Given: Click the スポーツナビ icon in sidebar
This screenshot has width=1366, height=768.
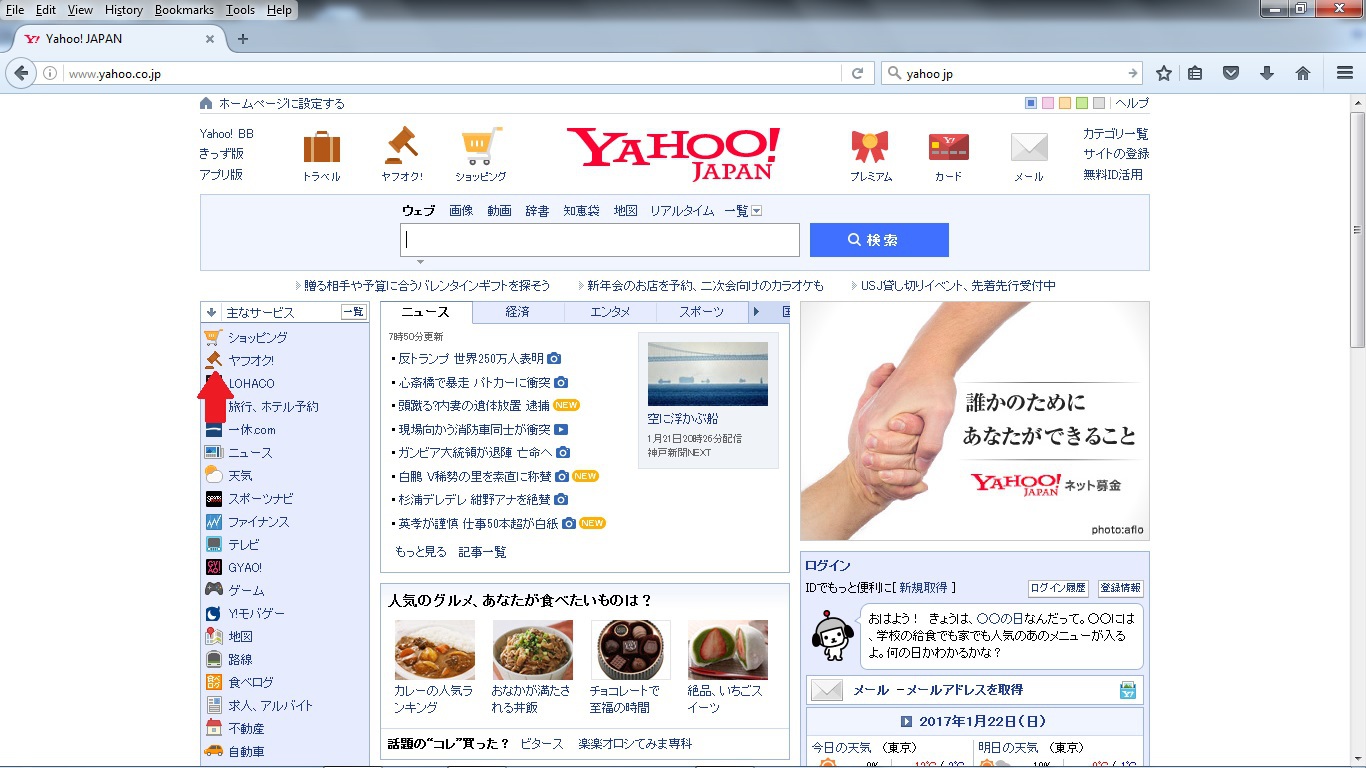Looking at the screenshot, I should coord(213,498).
